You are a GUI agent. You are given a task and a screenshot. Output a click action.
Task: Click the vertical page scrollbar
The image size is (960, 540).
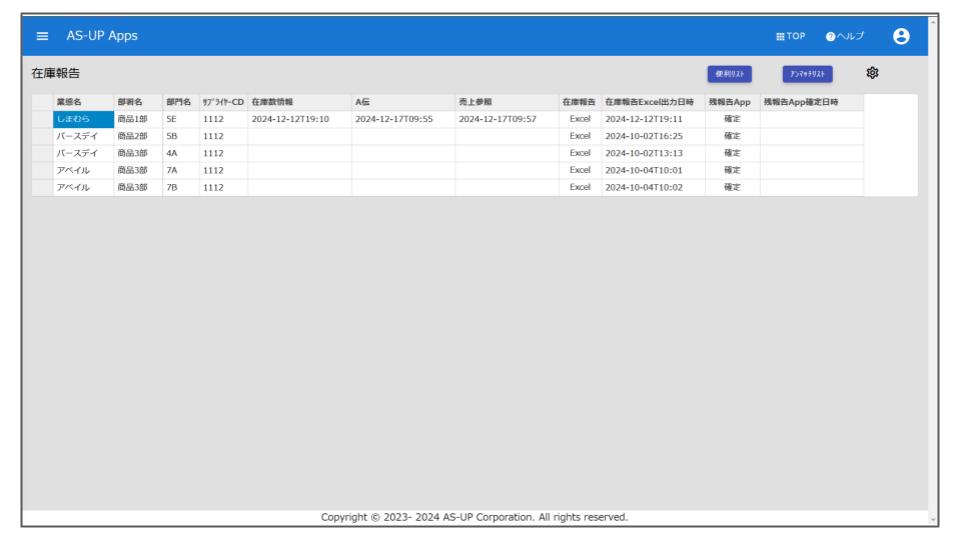click(x=934, y=270)
